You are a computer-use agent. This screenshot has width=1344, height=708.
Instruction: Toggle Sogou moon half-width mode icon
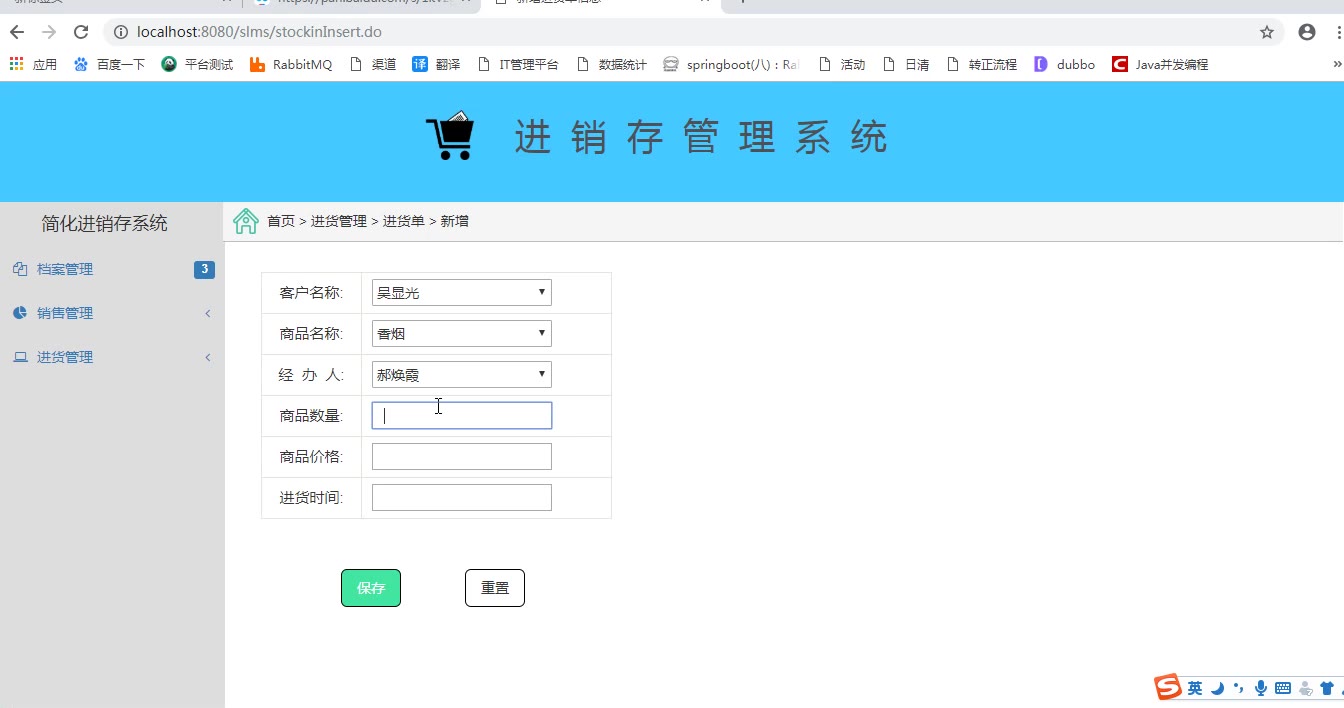[x=1217, y=688]
